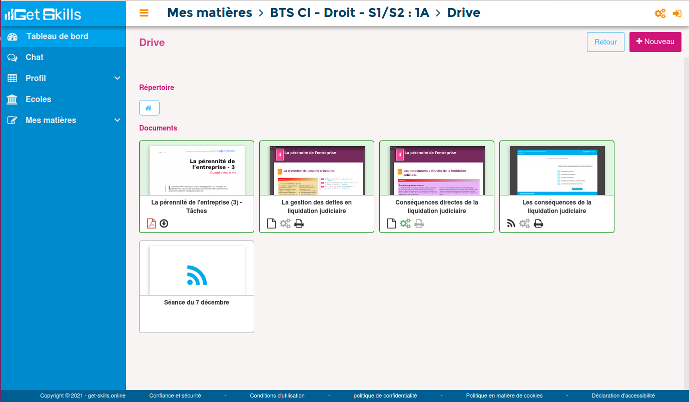689x402 pixels.
Task: Click the Retour button
Action: [x=605, y=42]
